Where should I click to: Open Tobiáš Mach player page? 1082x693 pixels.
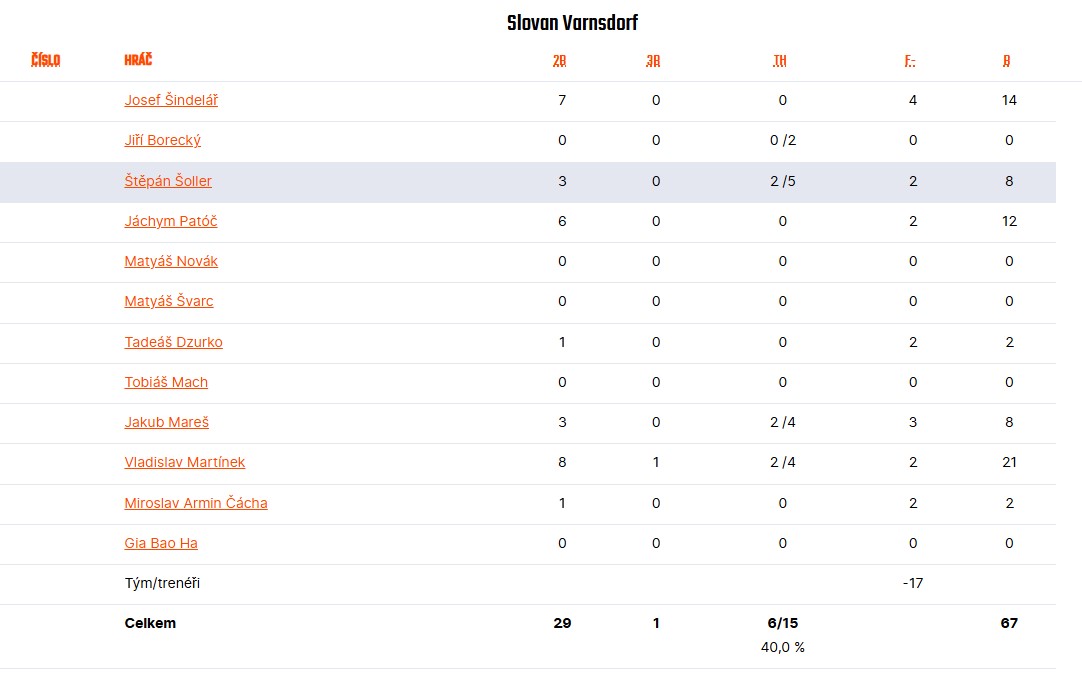(166, 382)
